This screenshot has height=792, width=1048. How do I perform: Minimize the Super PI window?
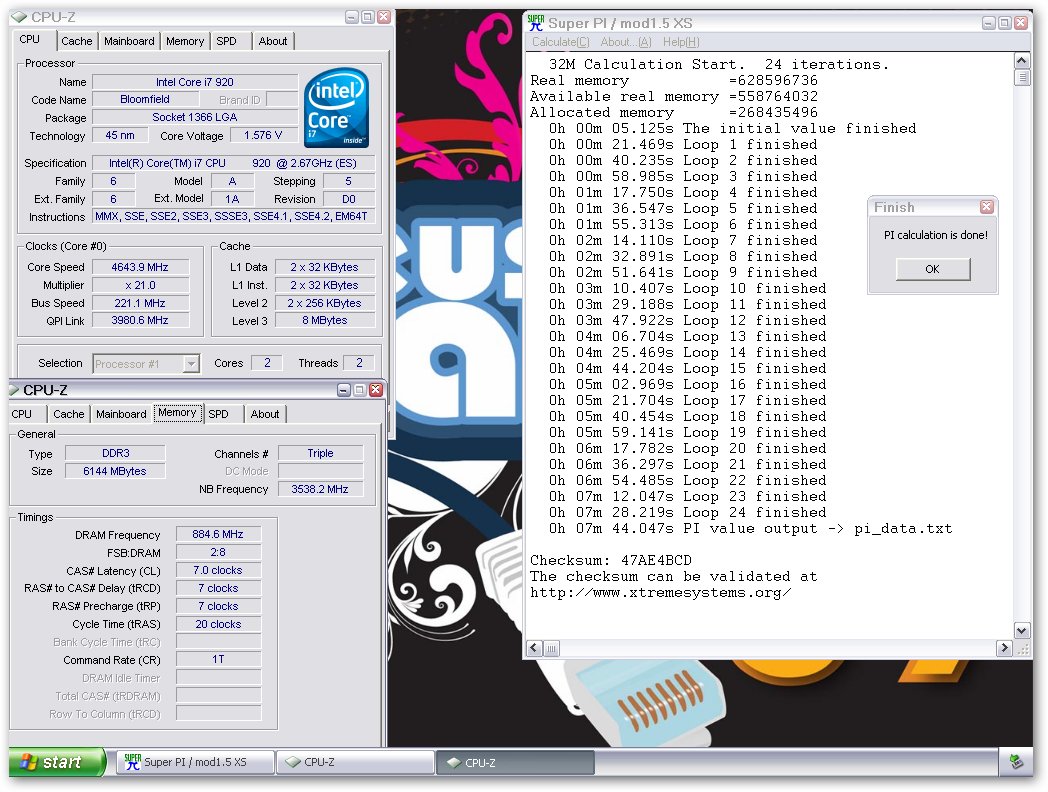point(988,23)
